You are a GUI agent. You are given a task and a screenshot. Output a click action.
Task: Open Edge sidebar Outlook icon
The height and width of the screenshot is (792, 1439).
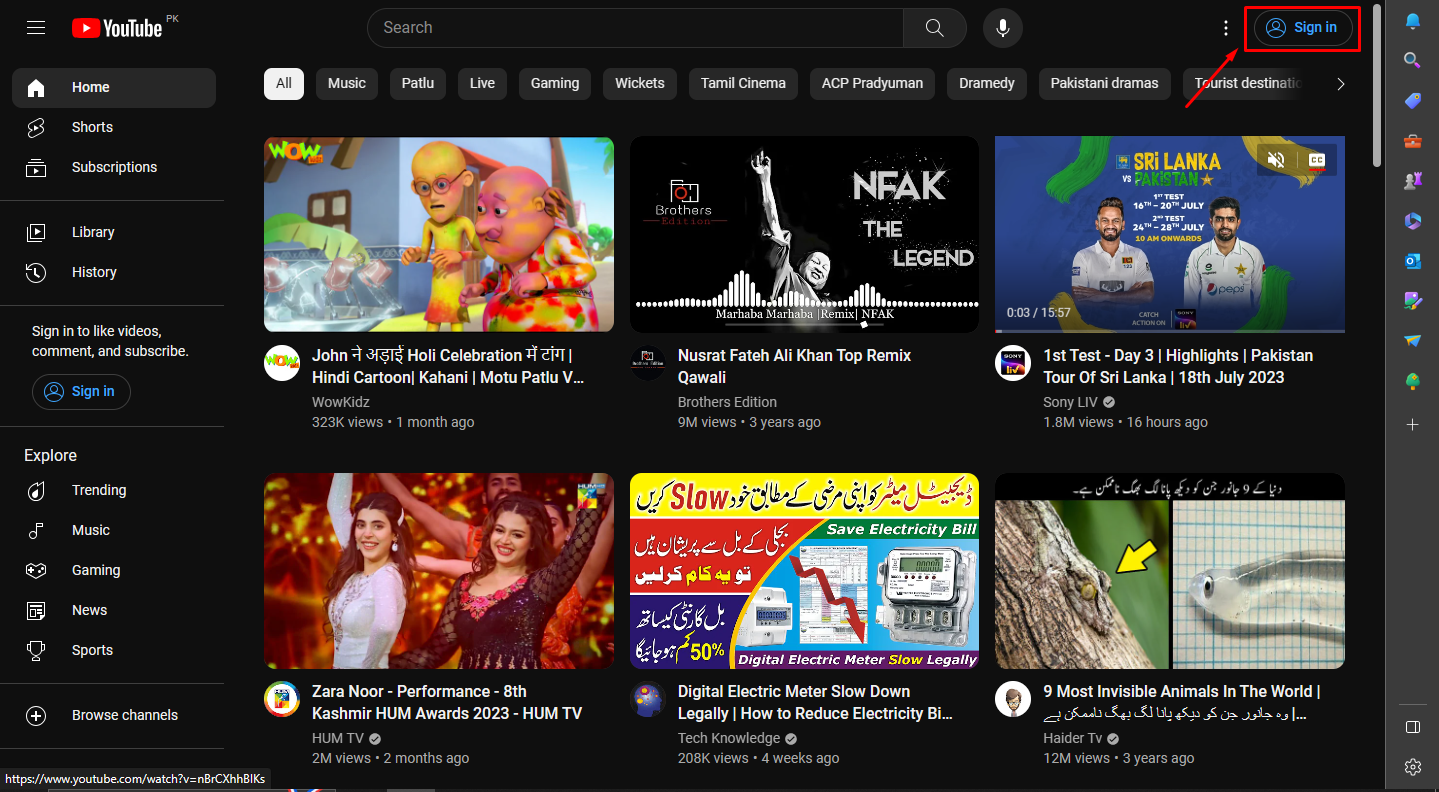click(x=1412, y=261)
